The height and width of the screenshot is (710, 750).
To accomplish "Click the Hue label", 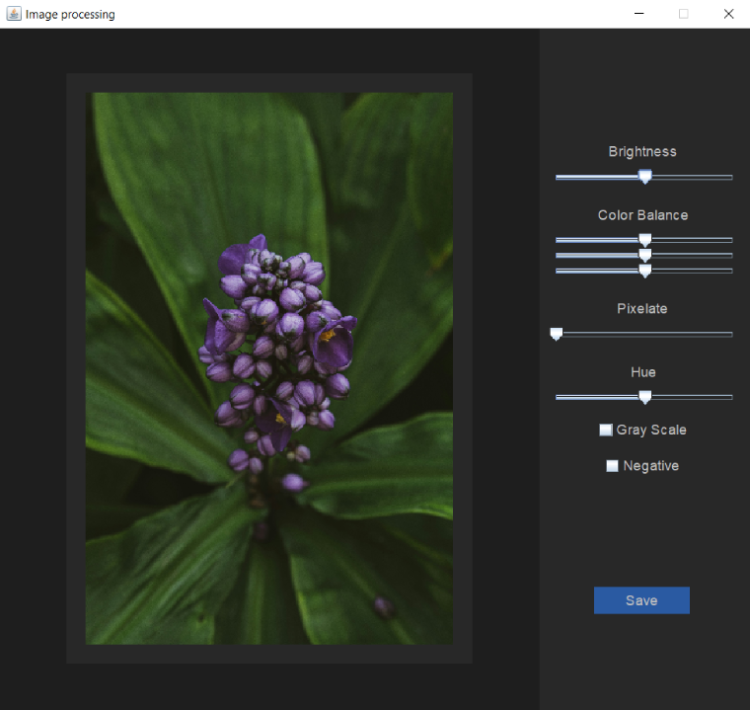I will click(x=643, y=372).
